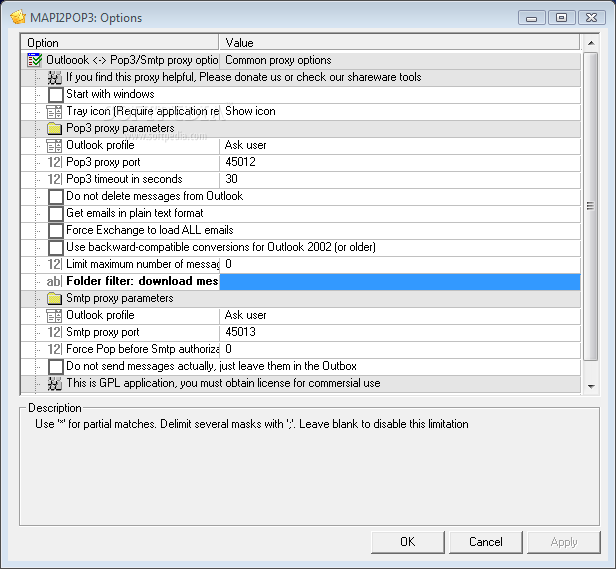Click the folder icon of Pop3 proxy parameters
616x569 pixels.
point(54,128)
